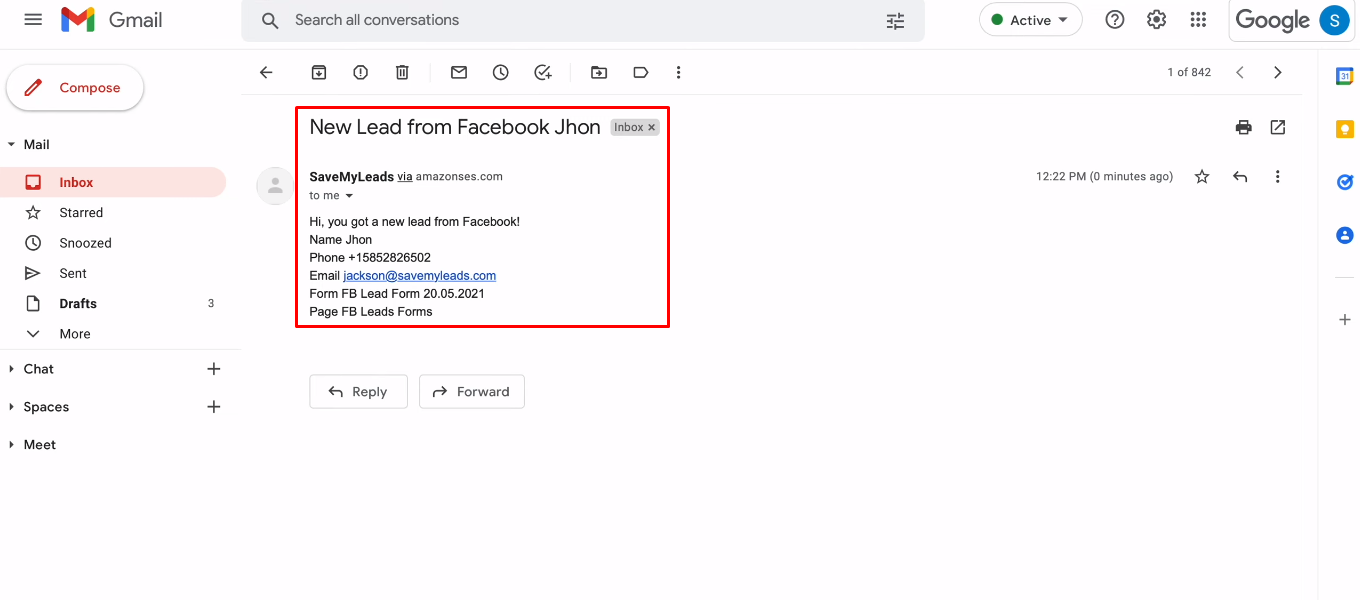
Task: Open the main menu hamburger icon
Action: [x=33, y=20]
